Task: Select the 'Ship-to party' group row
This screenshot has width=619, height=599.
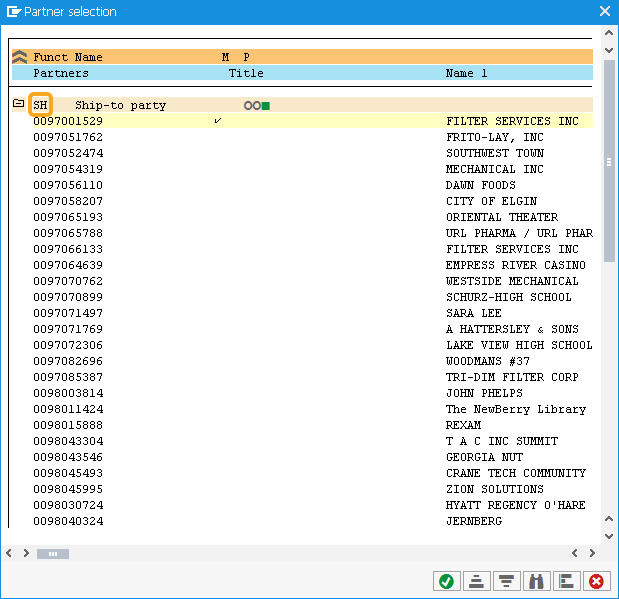Action: [302, 105]
